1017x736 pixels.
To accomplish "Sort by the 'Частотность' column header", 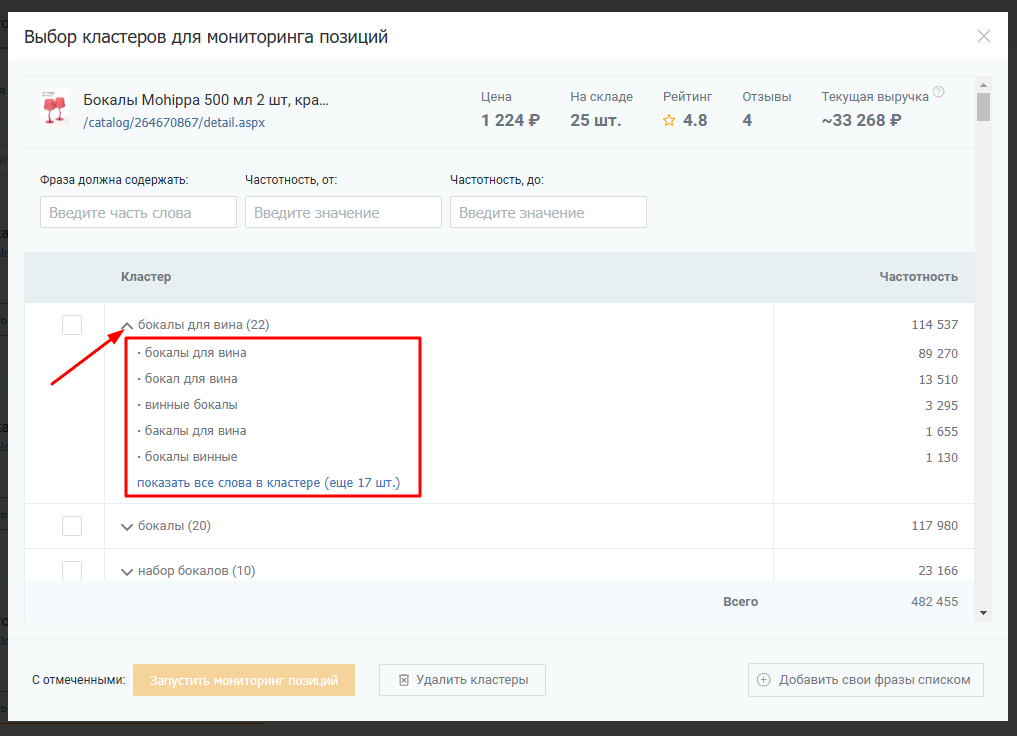I will click(x=918, y=277).
